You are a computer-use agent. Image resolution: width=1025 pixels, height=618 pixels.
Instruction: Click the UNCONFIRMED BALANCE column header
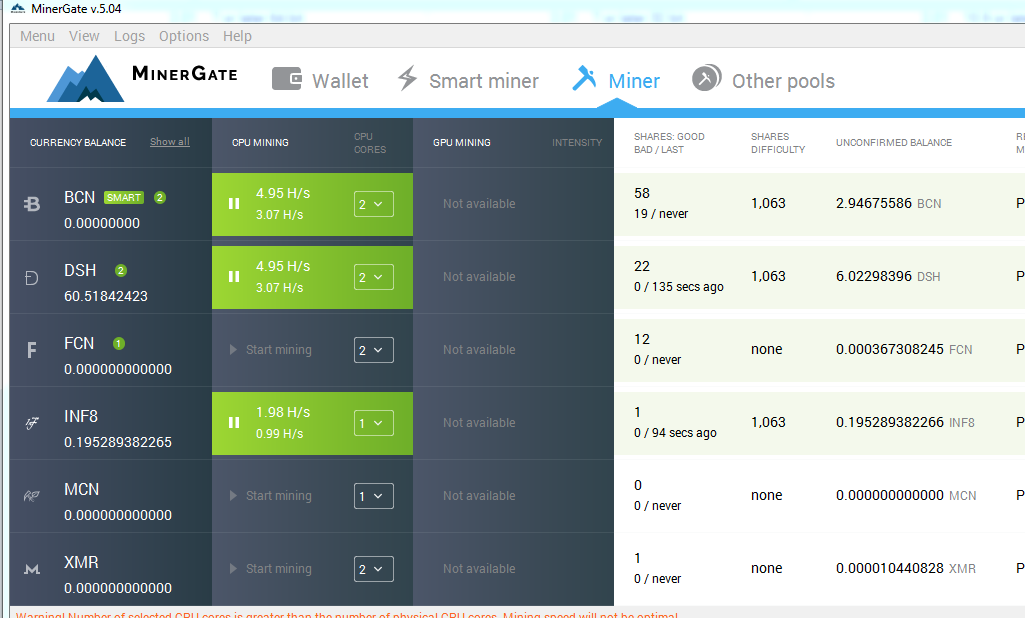[894, 143]
